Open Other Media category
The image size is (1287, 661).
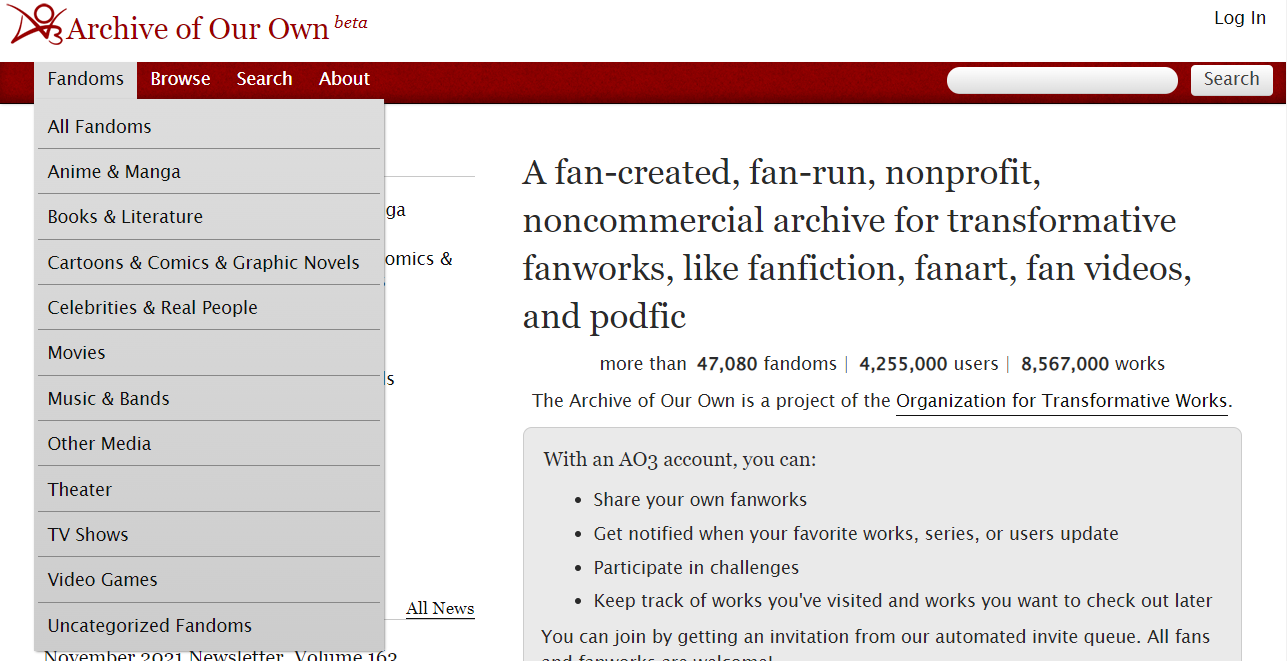(x=209, y=444)
